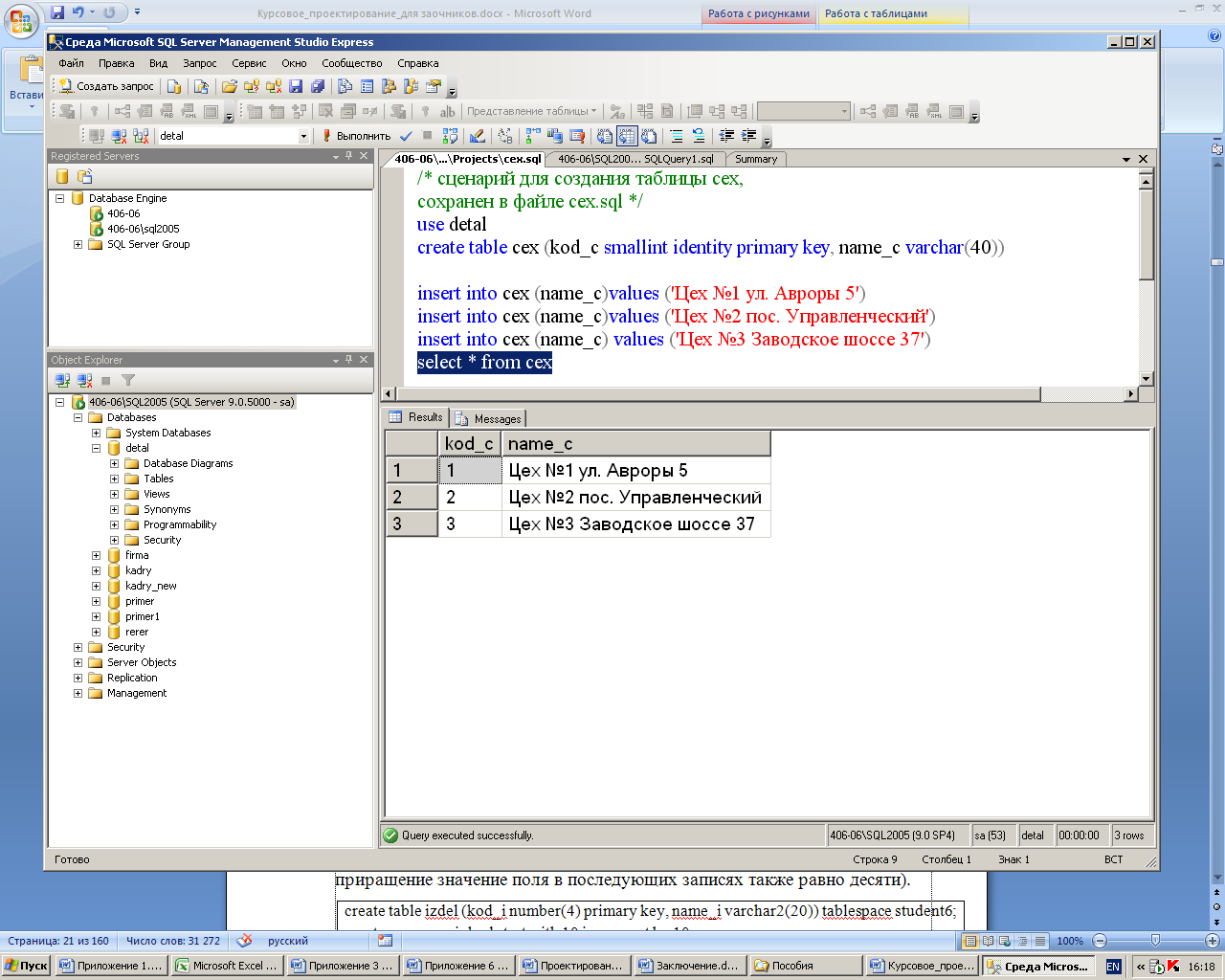This screenshot has height=980, width=1225.
Task: Expand the kadry database node
Action: [x=96, y=570]
